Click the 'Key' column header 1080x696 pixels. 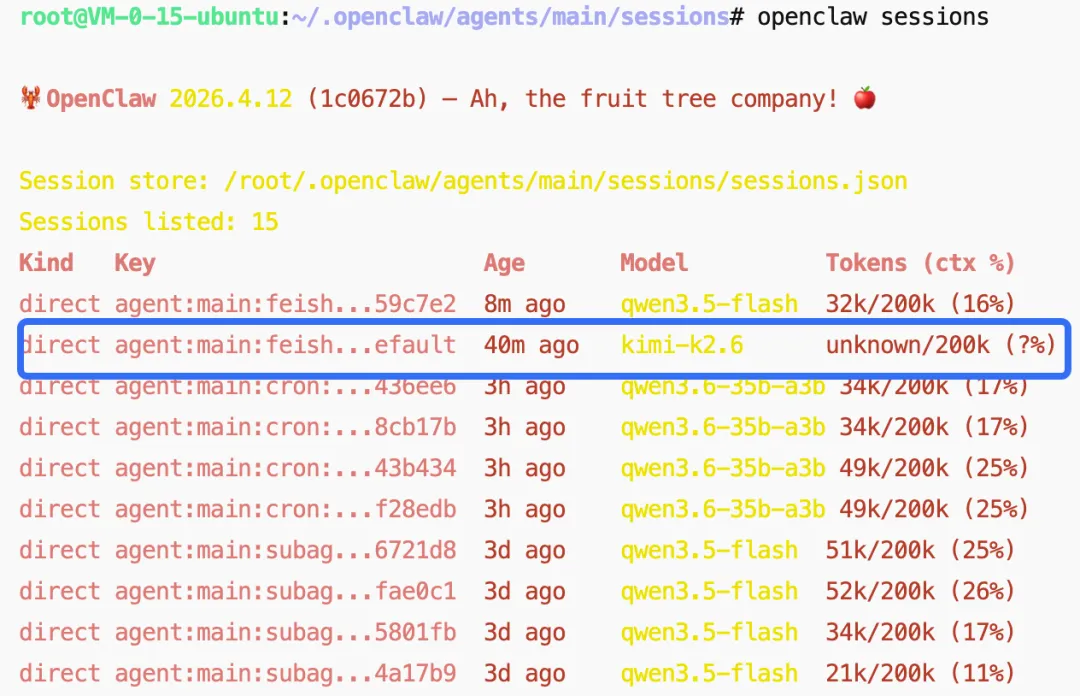[x=135, y=263]
